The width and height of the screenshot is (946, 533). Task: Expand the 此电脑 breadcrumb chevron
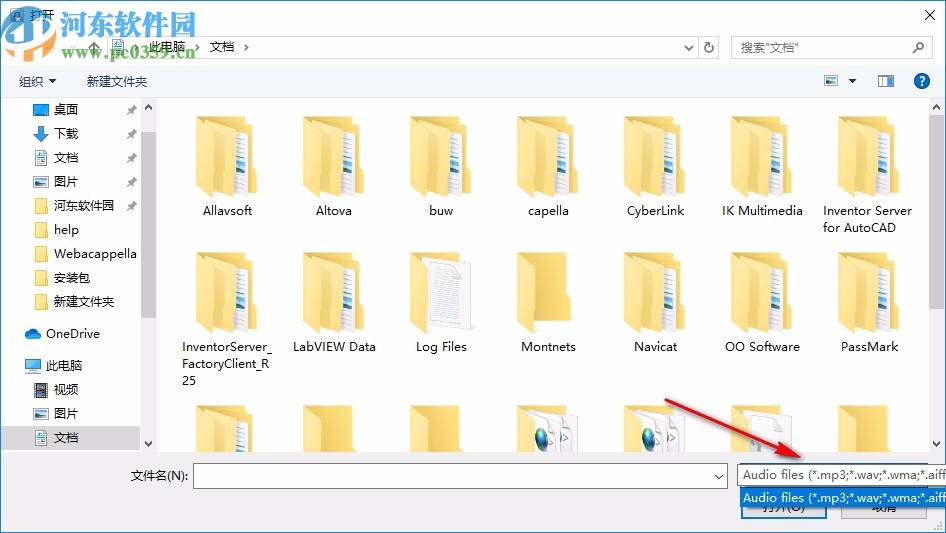[x=197, y=47]
